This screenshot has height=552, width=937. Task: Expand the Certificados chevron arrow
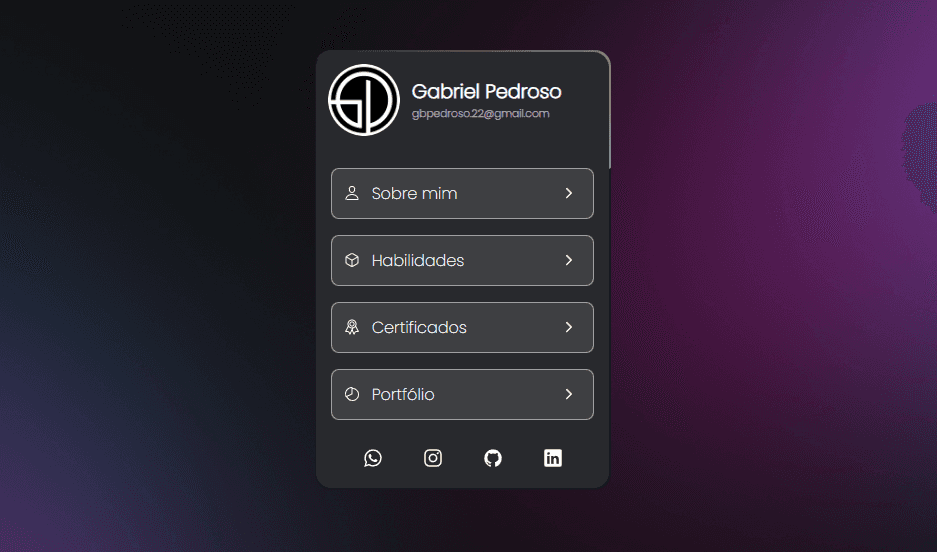(x=569, y=327)
